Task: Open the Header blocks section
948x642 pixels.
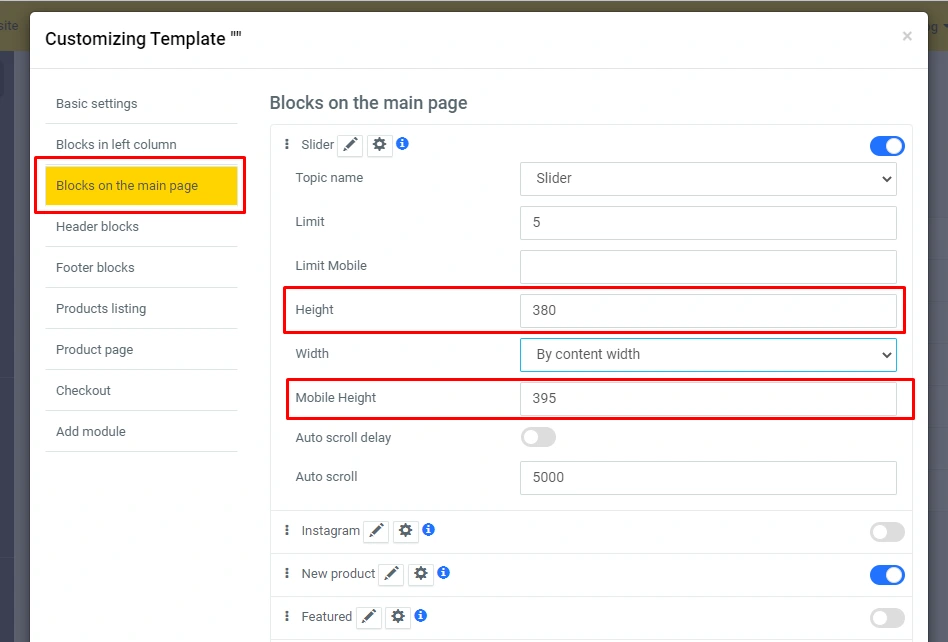Action: (x=97, y=227)
